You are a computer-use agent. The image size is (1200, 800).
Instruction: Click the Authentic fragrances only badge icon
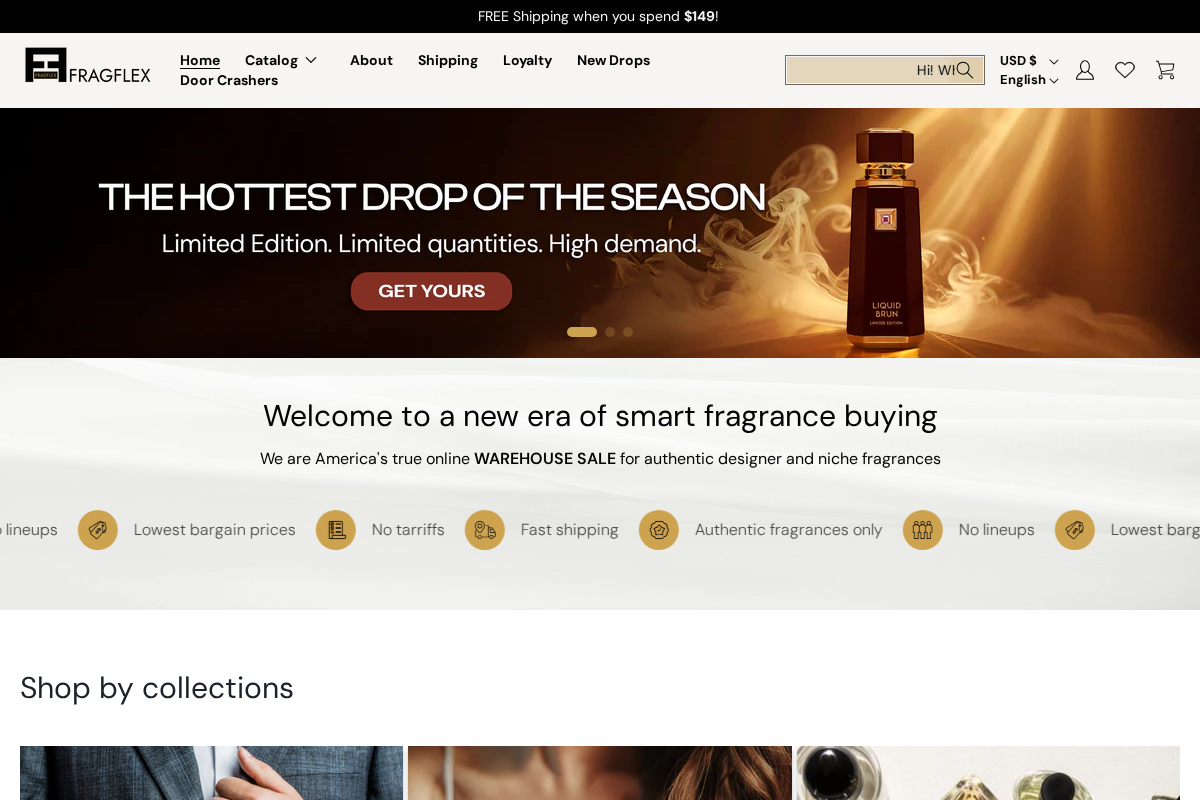659,530
